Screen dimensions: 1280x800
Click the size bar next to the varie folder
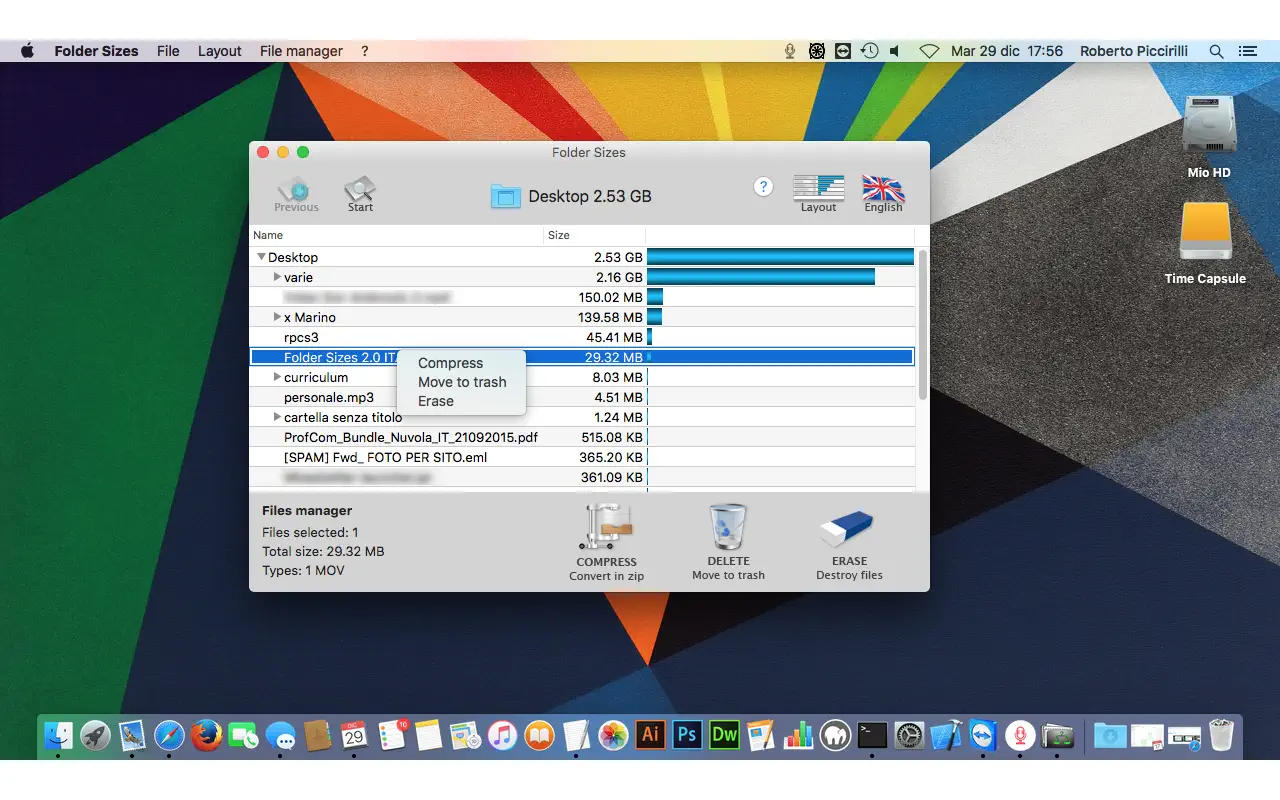[760, 277]
